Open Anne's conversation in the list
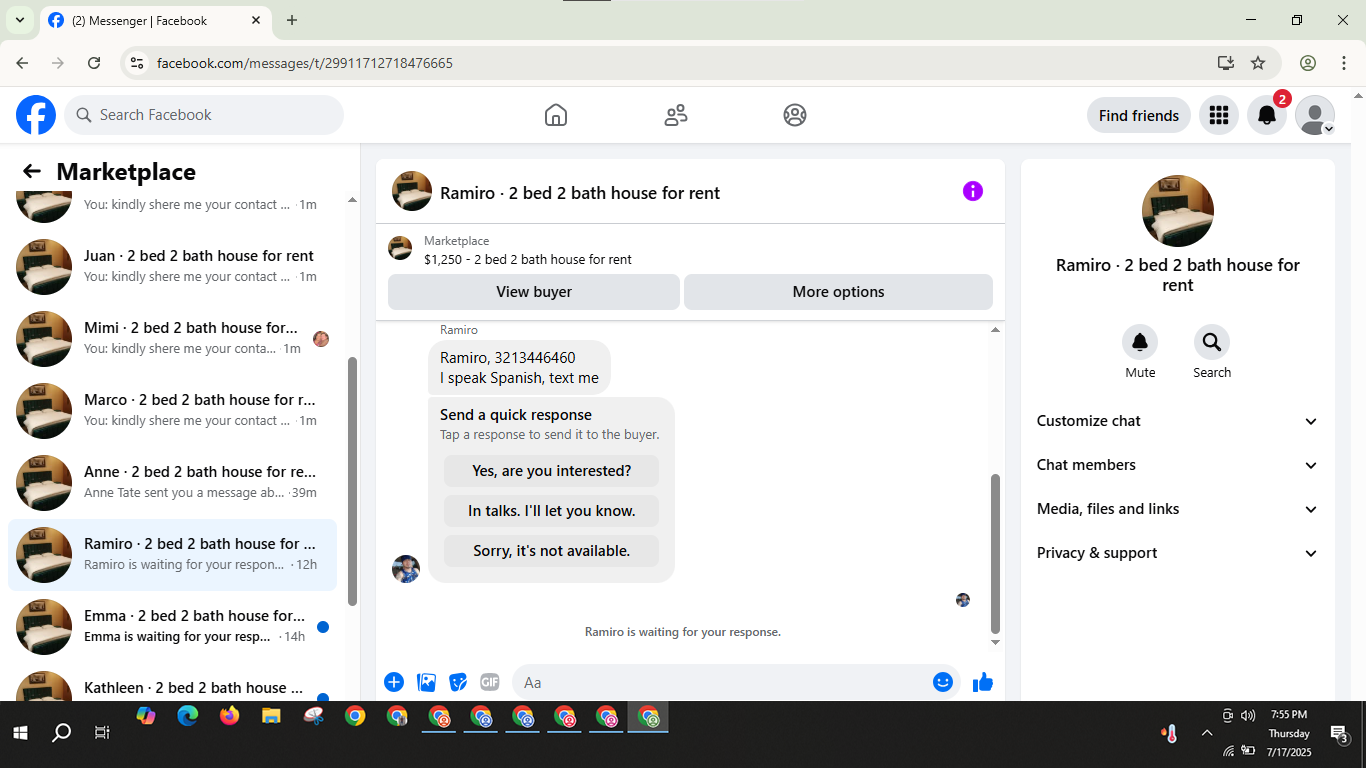Viewport: 1366px width, 768px height. click(x=172, y=483)
